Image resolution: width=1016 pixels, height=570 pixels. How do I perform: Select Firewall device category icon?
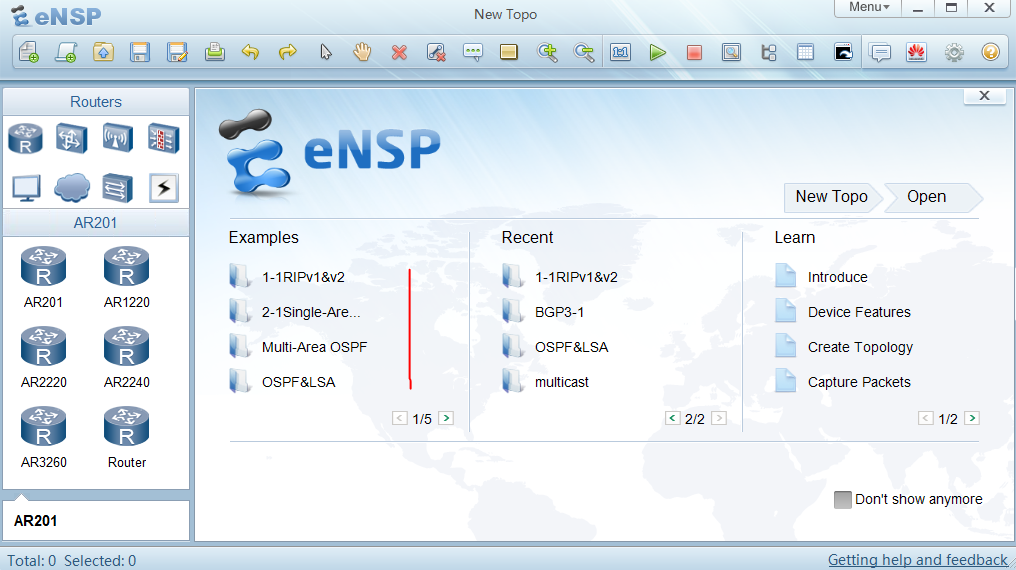163,138
